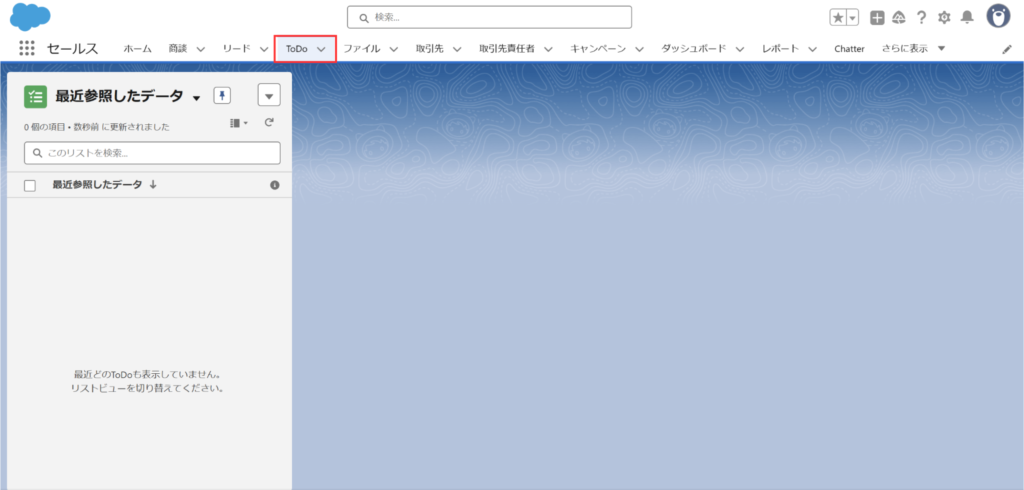Open the 商談 tab
This screenshot has width=1024, height=490.
pos(178,48)
